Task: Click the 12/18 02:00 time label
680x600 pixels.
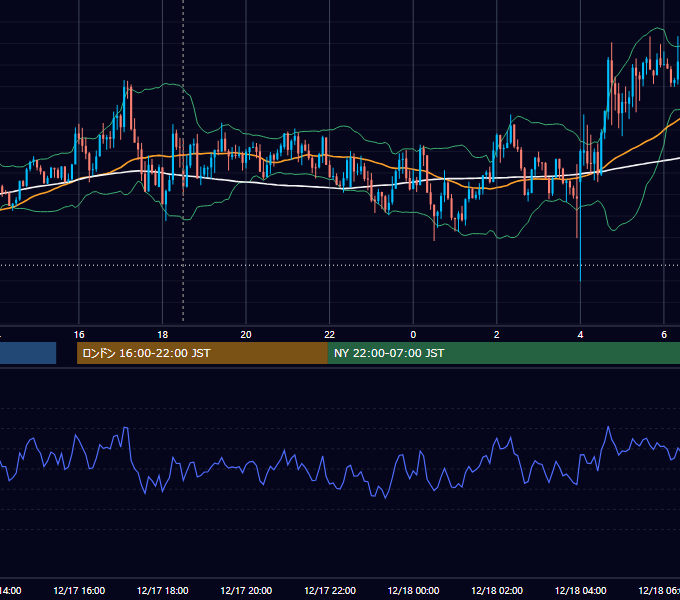Action: click(497, 590)
